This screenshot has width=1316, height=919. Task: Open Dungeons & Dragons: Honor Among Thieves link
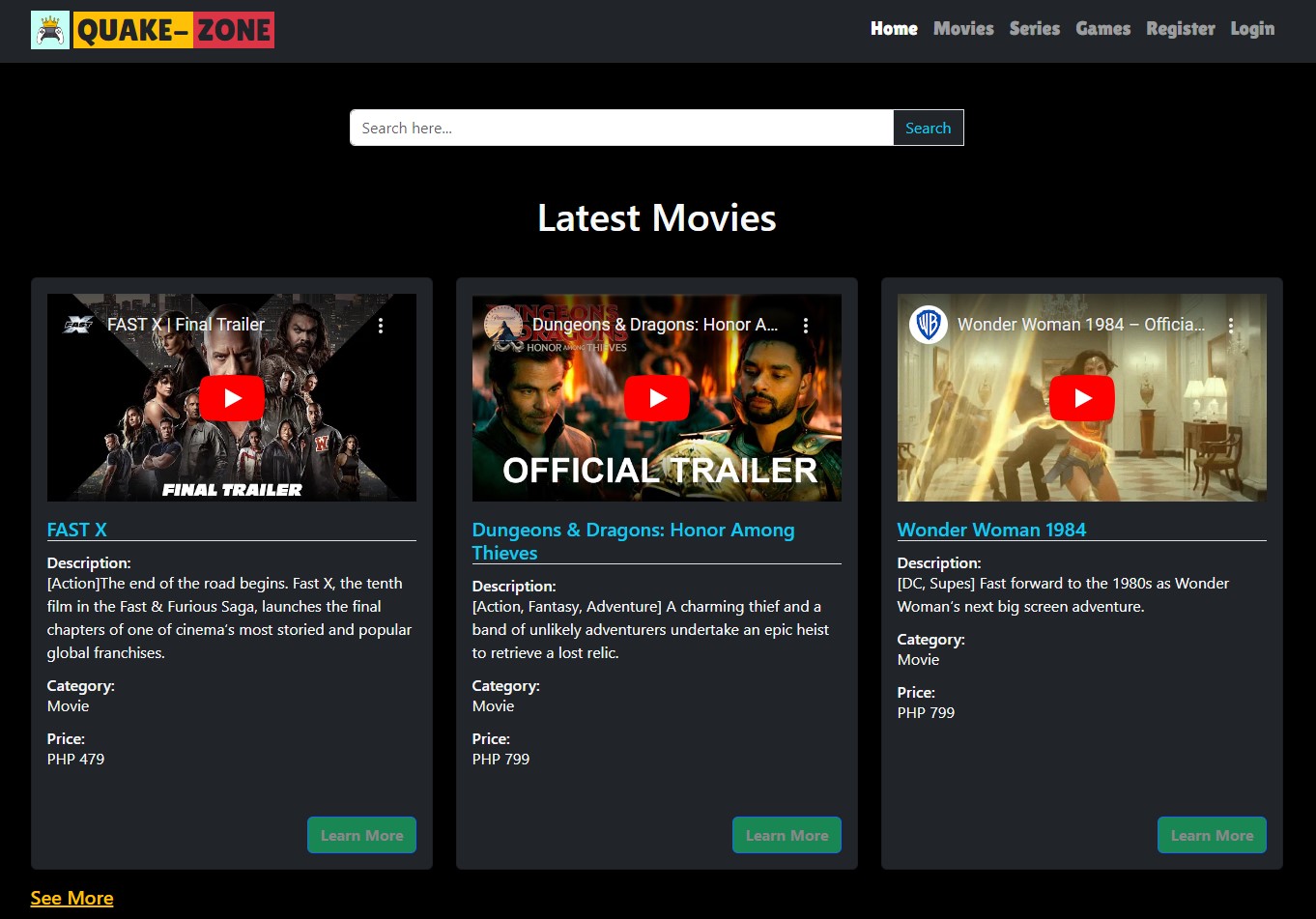(x=633, y=541)
